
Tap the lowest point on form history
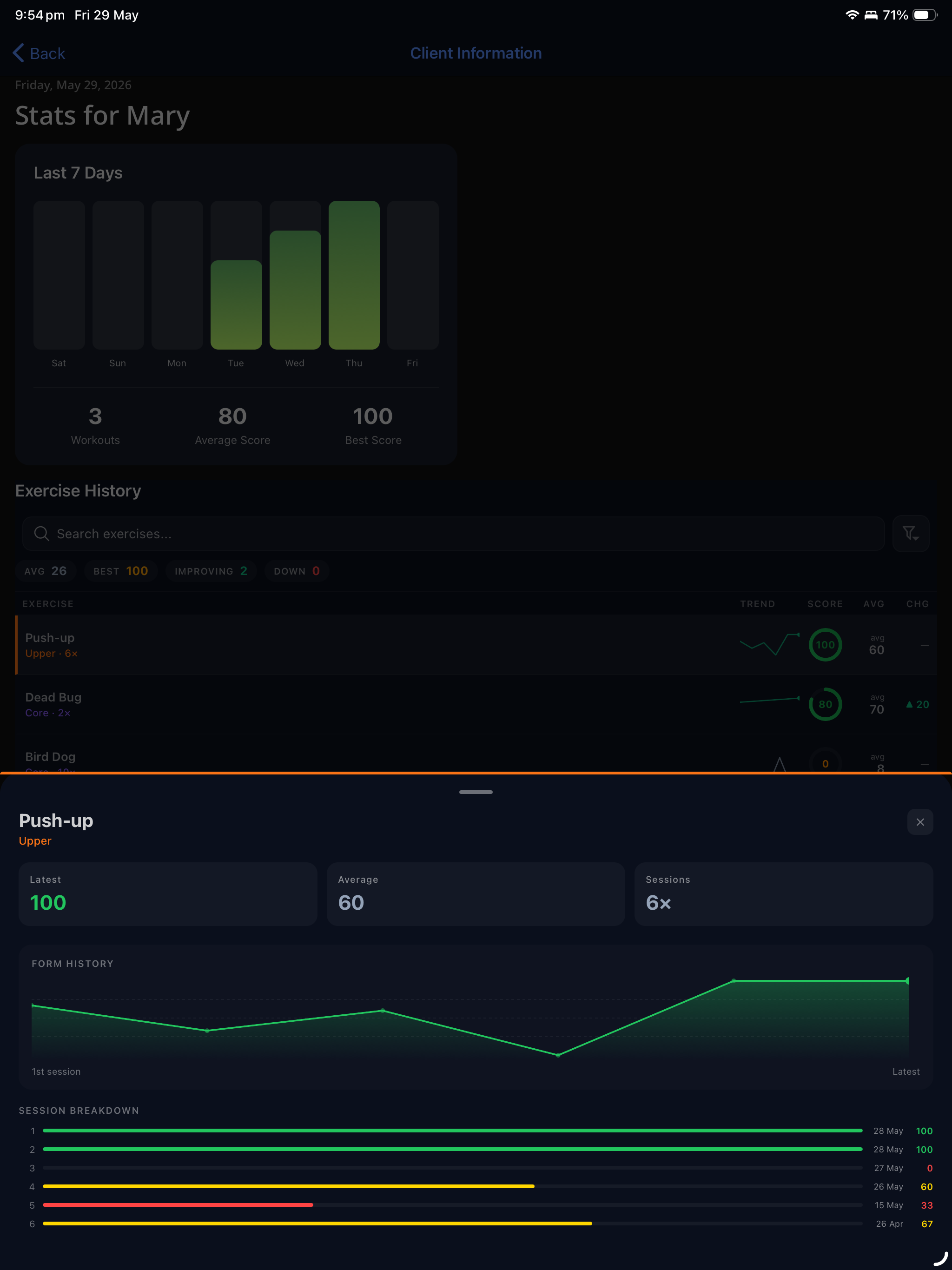(558, 1055)
